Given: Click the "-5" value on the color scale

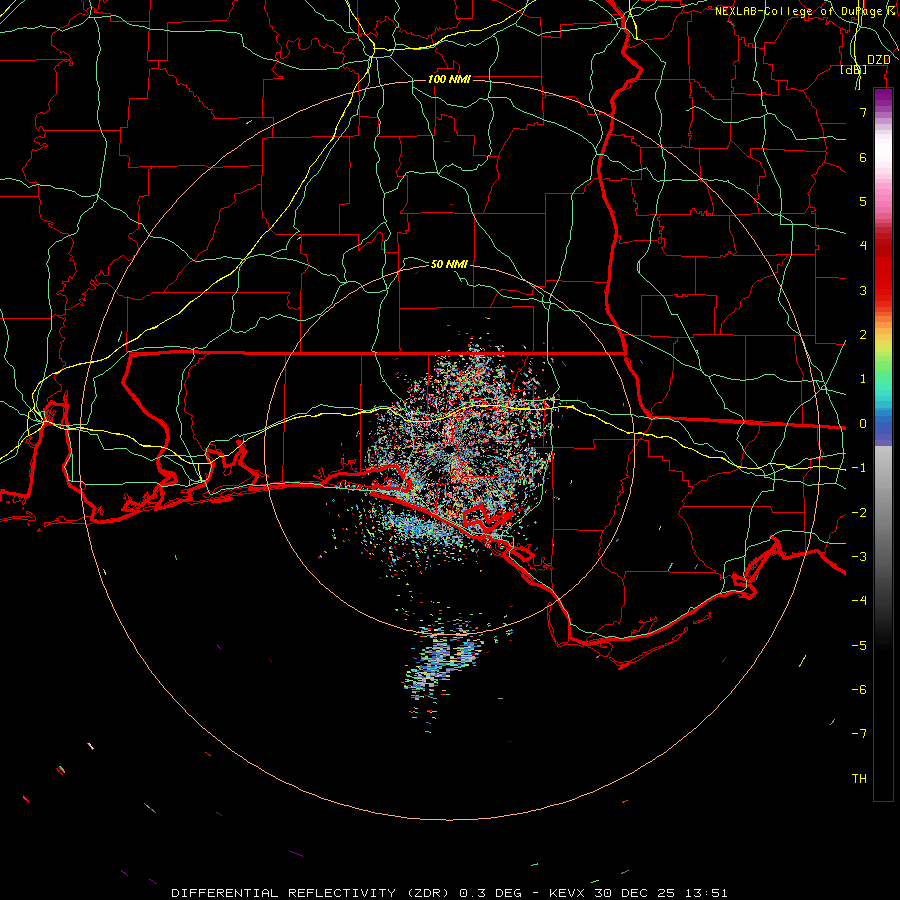Looking at the screenshot, I should [859, 646].
